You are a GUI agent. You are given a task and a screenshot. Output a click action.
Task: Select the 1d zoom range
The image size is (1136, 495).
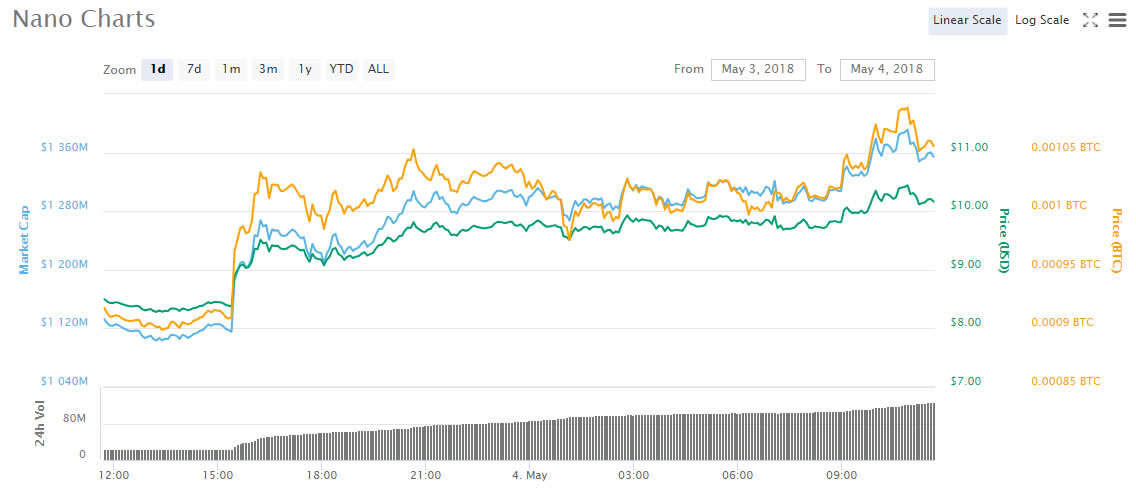(x=157, y=69)
